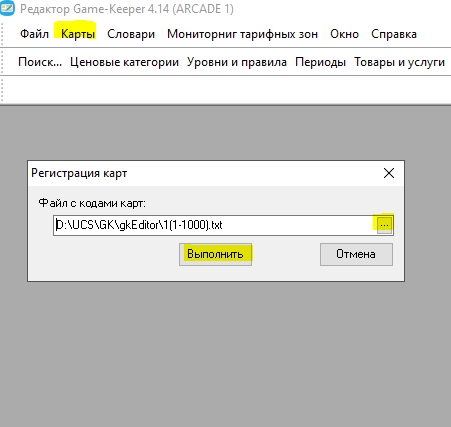Open Товары и услуги from the toolbar
Image resolution: width=451 pixels, height=427 pixels.
pyautogui.click(x=399, y=62)
